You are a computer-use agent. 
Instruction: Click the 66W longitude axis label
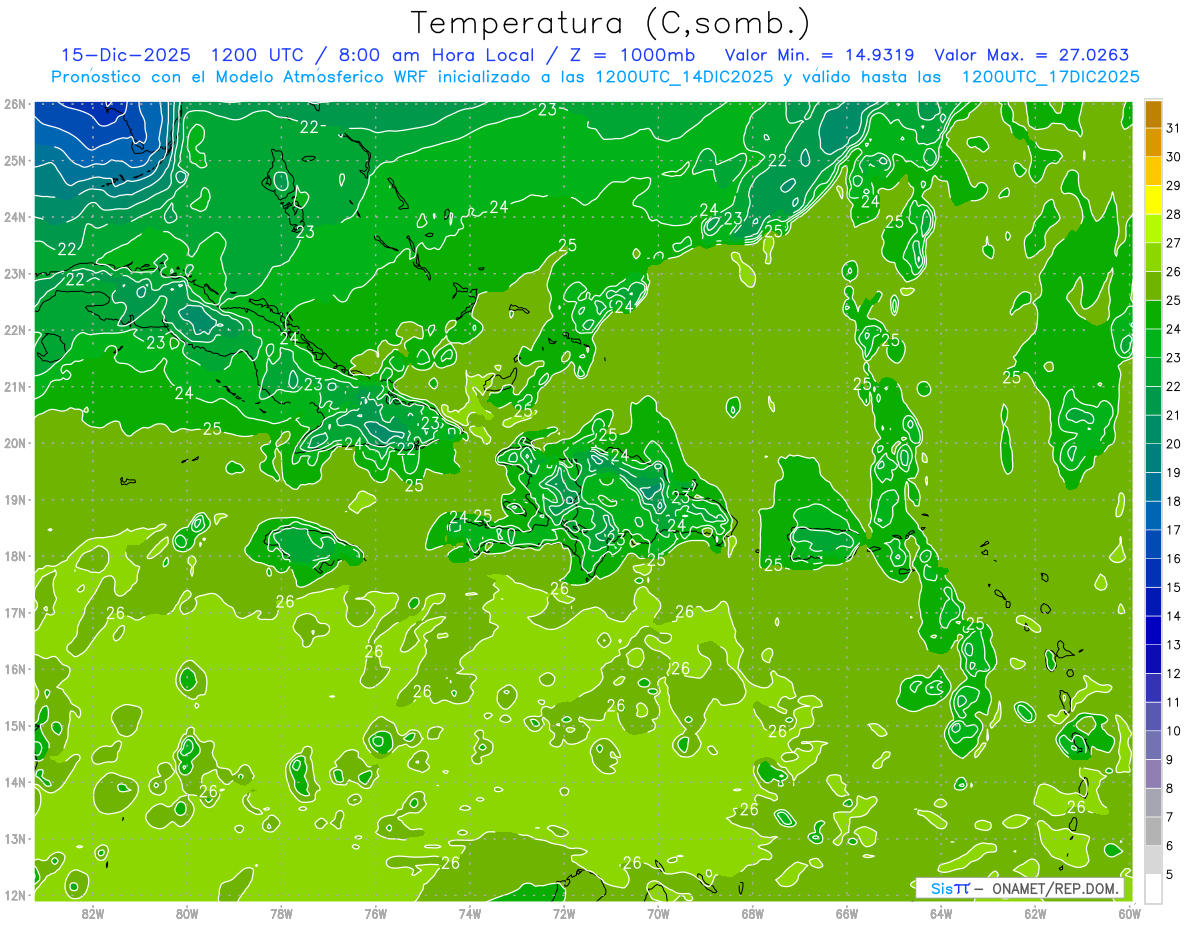click(x=847, y=913)
